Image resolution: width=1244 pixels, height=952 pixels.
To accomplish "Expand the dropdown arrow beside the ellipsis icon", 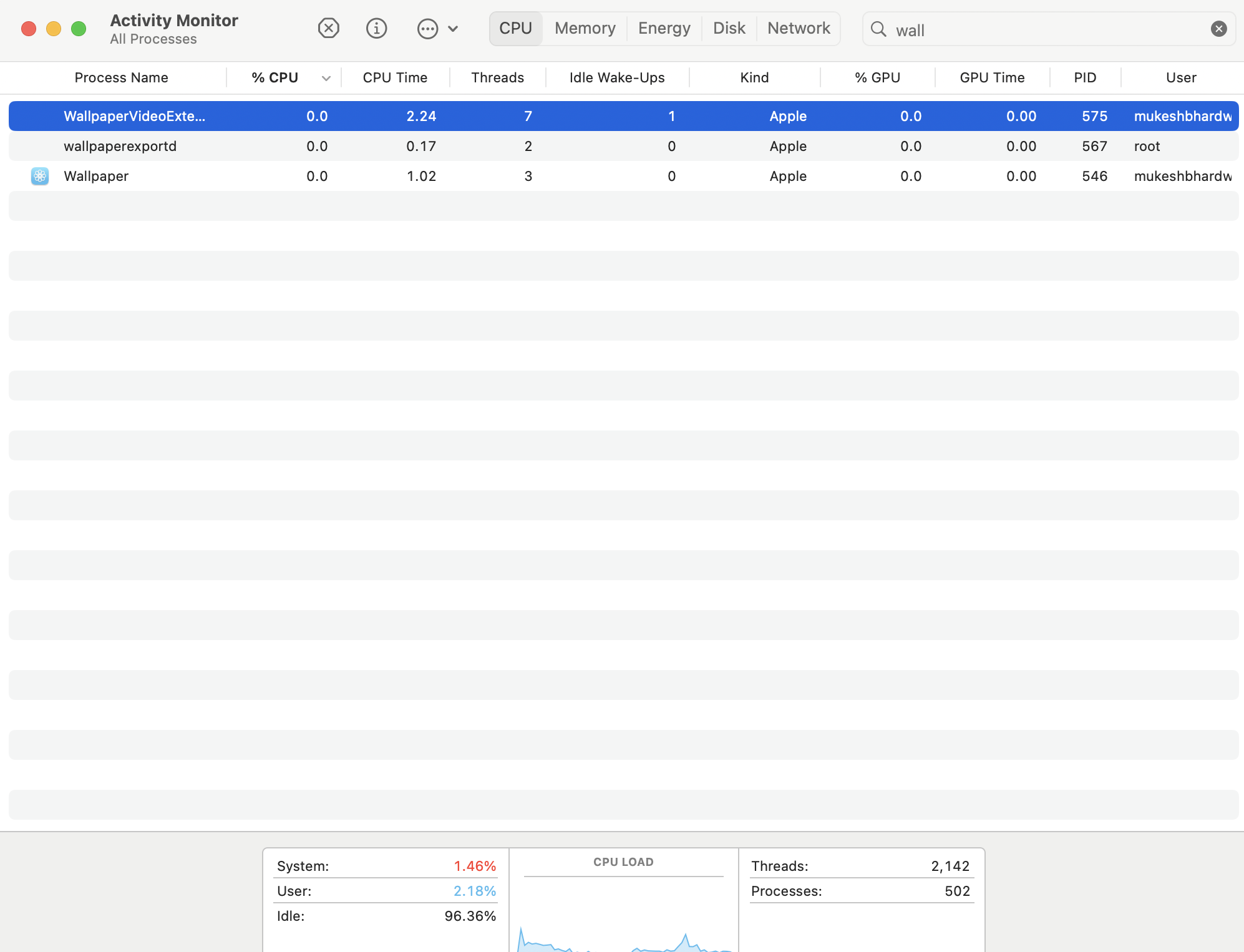I will click(454, 29).
